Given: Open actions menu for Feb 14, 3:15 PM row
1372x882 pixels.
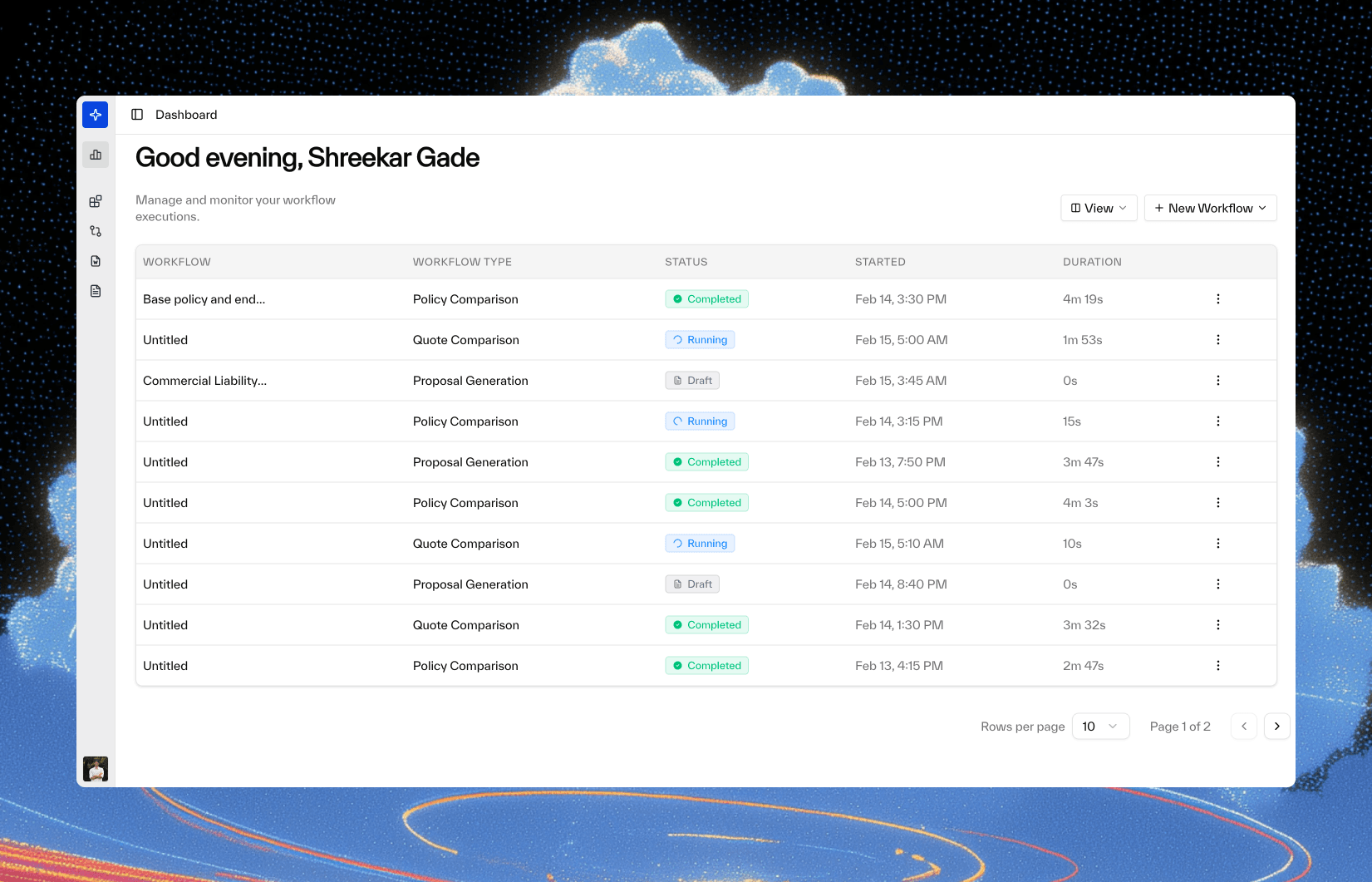Looking at the screenshot, I should [x=1218, y=421].
